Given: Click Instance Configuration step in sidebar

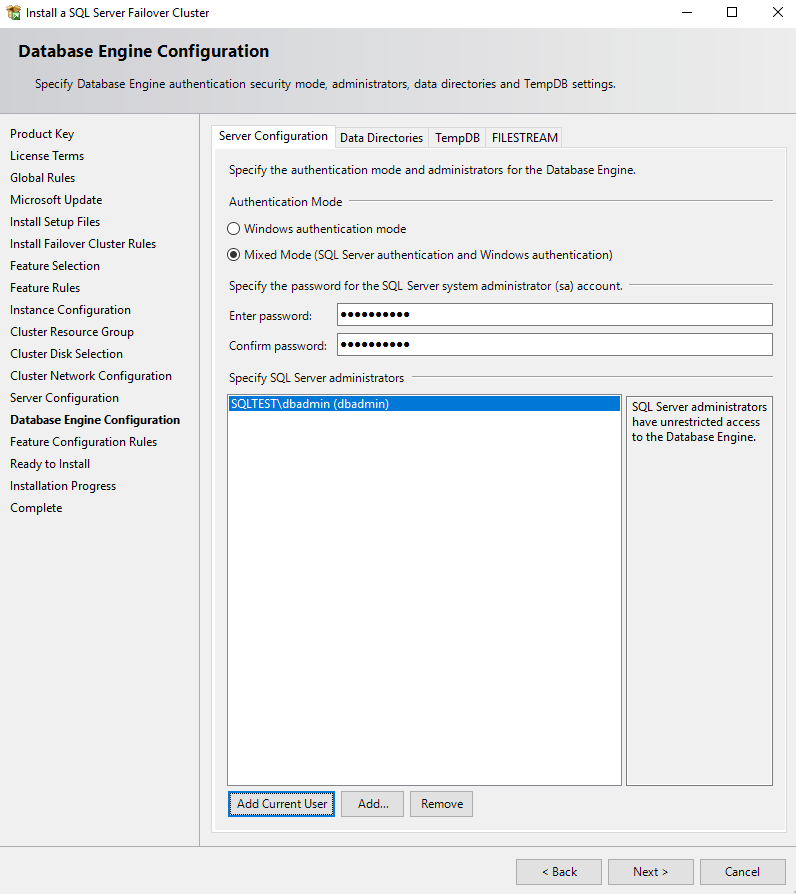Looking at the screenshot, I should point(70,310).
